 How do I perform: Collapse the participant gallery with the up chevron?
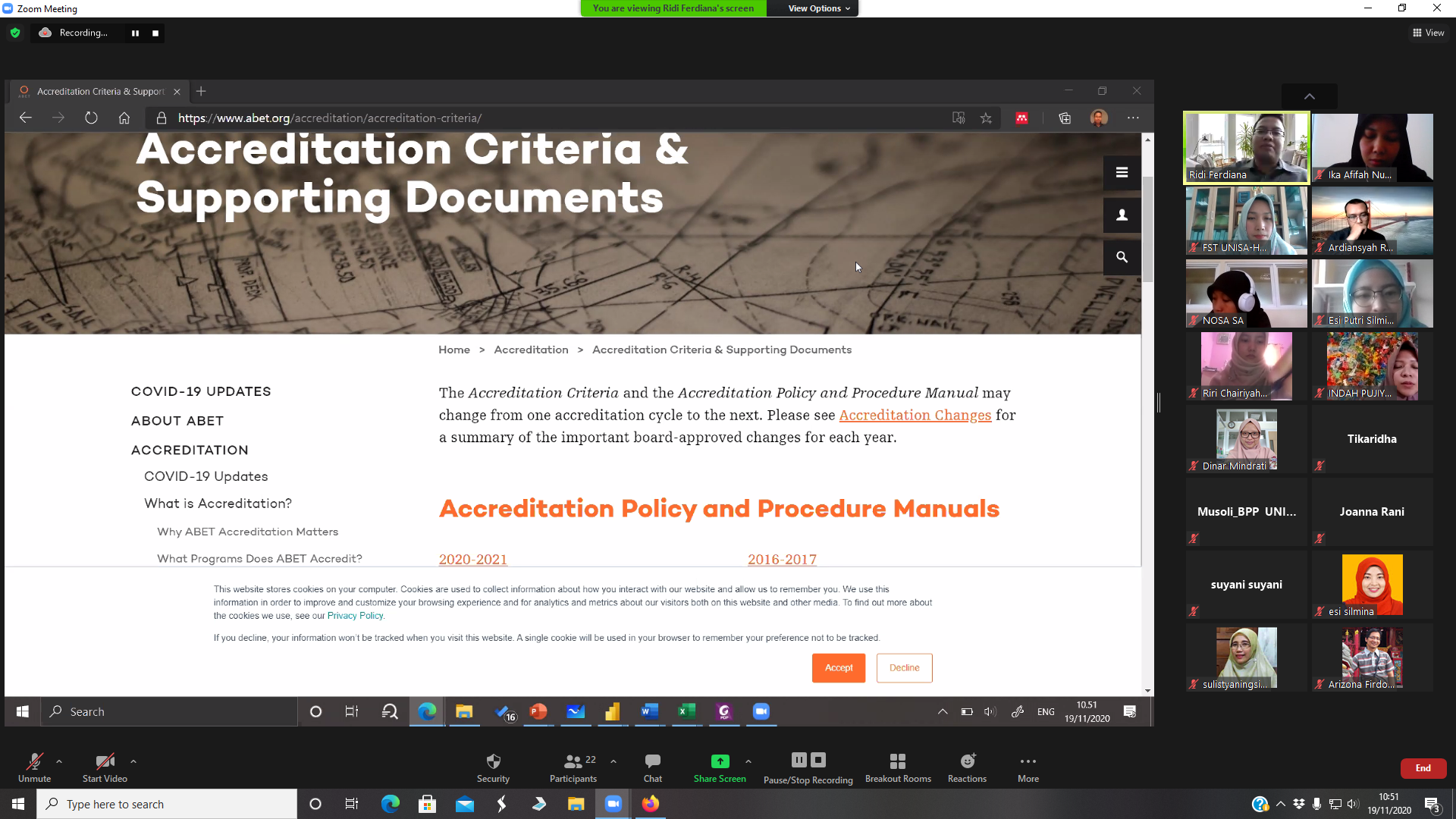(x=1309, y=96)
